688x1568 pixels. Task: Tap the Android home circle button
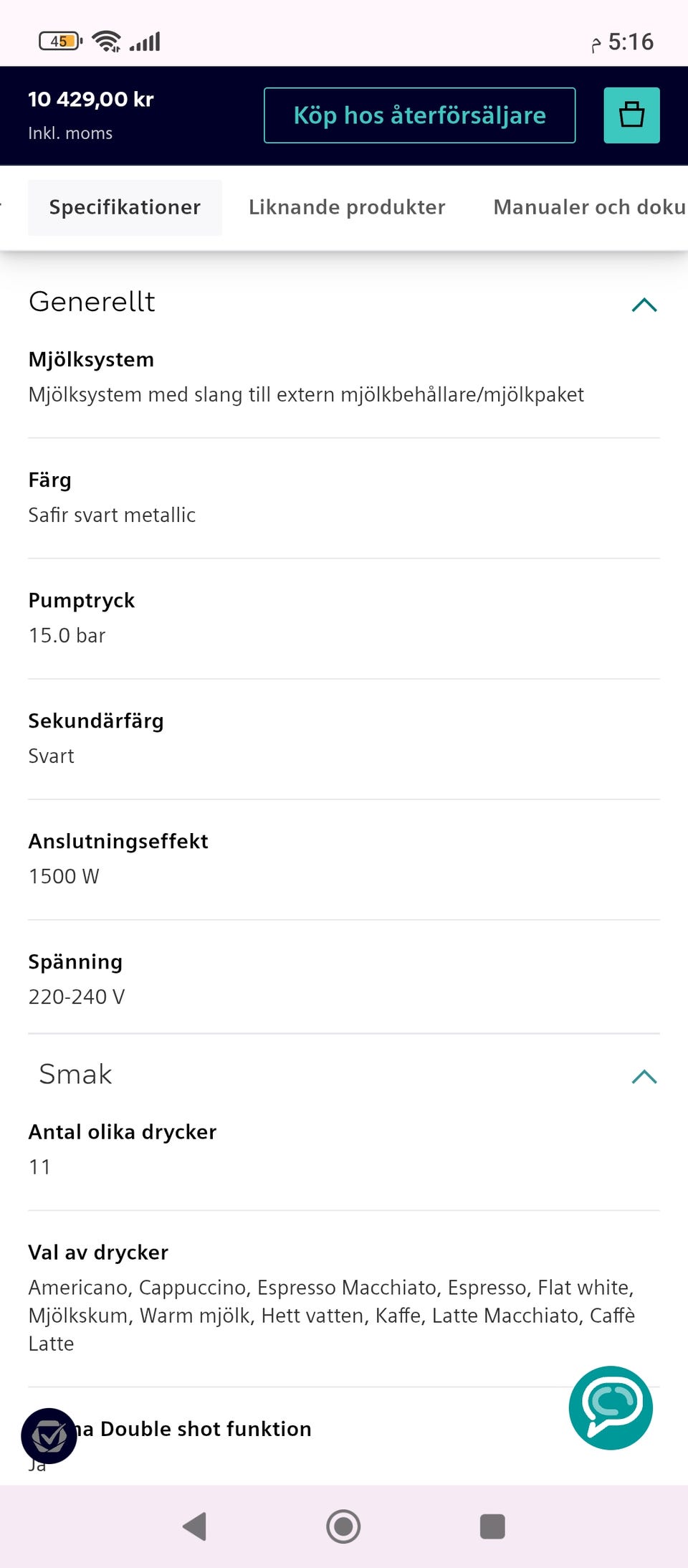(x=343, y=1526)
